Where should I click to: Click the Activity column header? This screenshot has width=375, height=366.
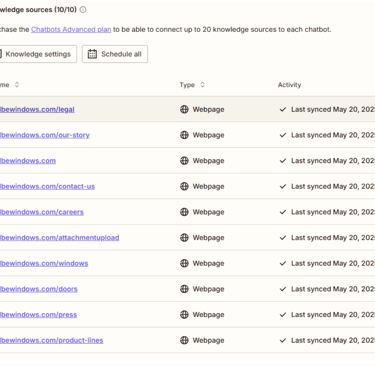tap(289, 85)
